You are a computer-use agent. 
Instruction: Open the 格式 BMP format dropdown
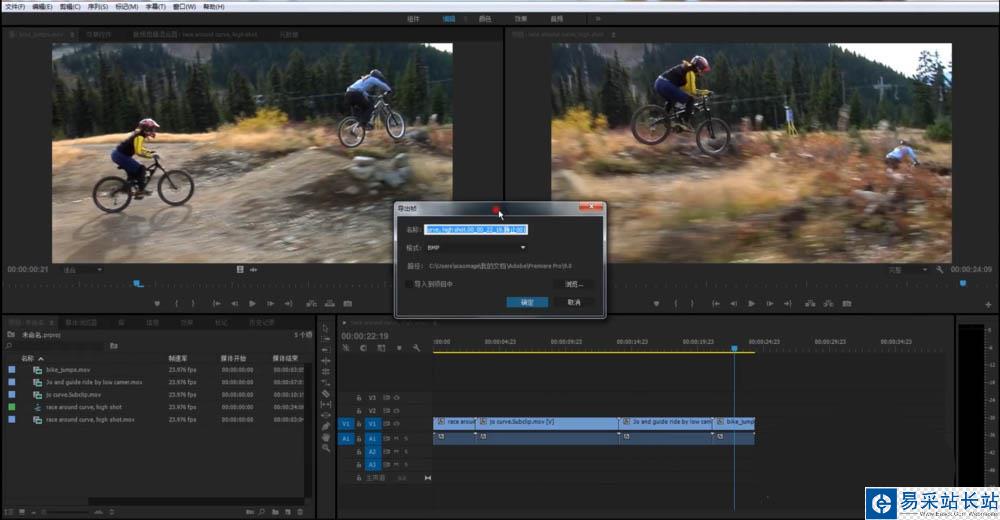[477, 247]
